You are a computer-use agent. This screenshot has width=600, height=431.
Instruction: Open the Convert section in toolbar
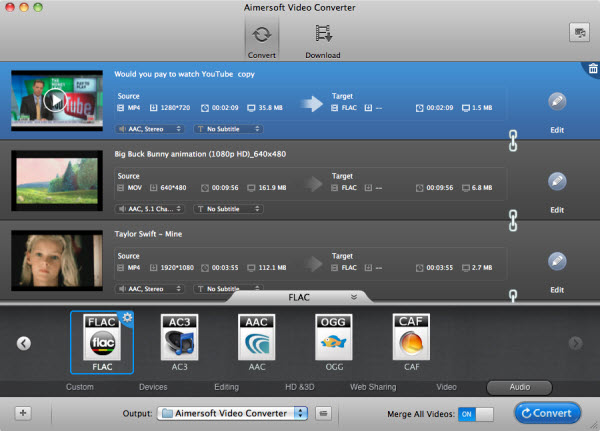262,40
